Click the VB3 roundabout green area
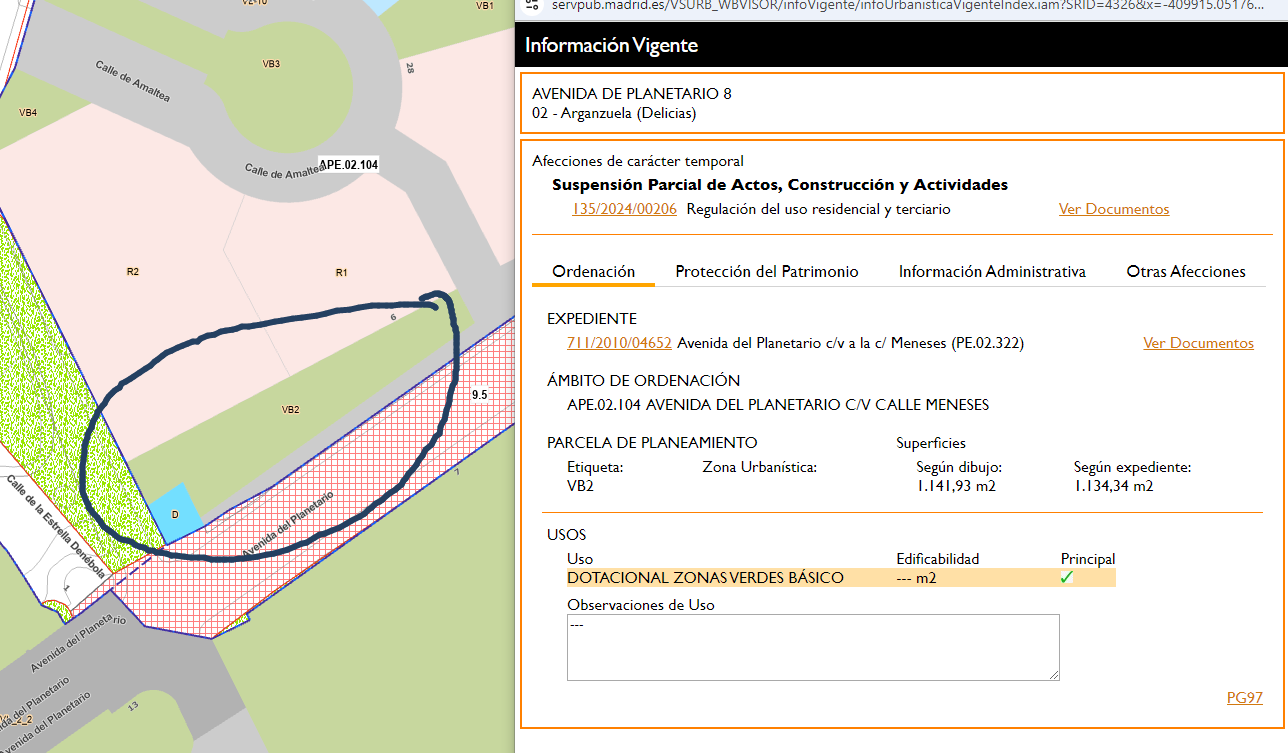Image resolution: width=1288 pixels, height=753 pixels. [x=271, y=65]
